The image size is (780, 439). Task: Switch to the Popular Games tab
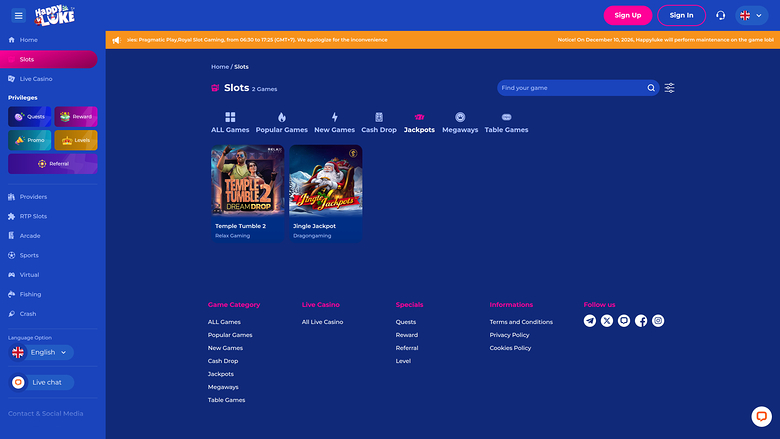coord(282,123)
